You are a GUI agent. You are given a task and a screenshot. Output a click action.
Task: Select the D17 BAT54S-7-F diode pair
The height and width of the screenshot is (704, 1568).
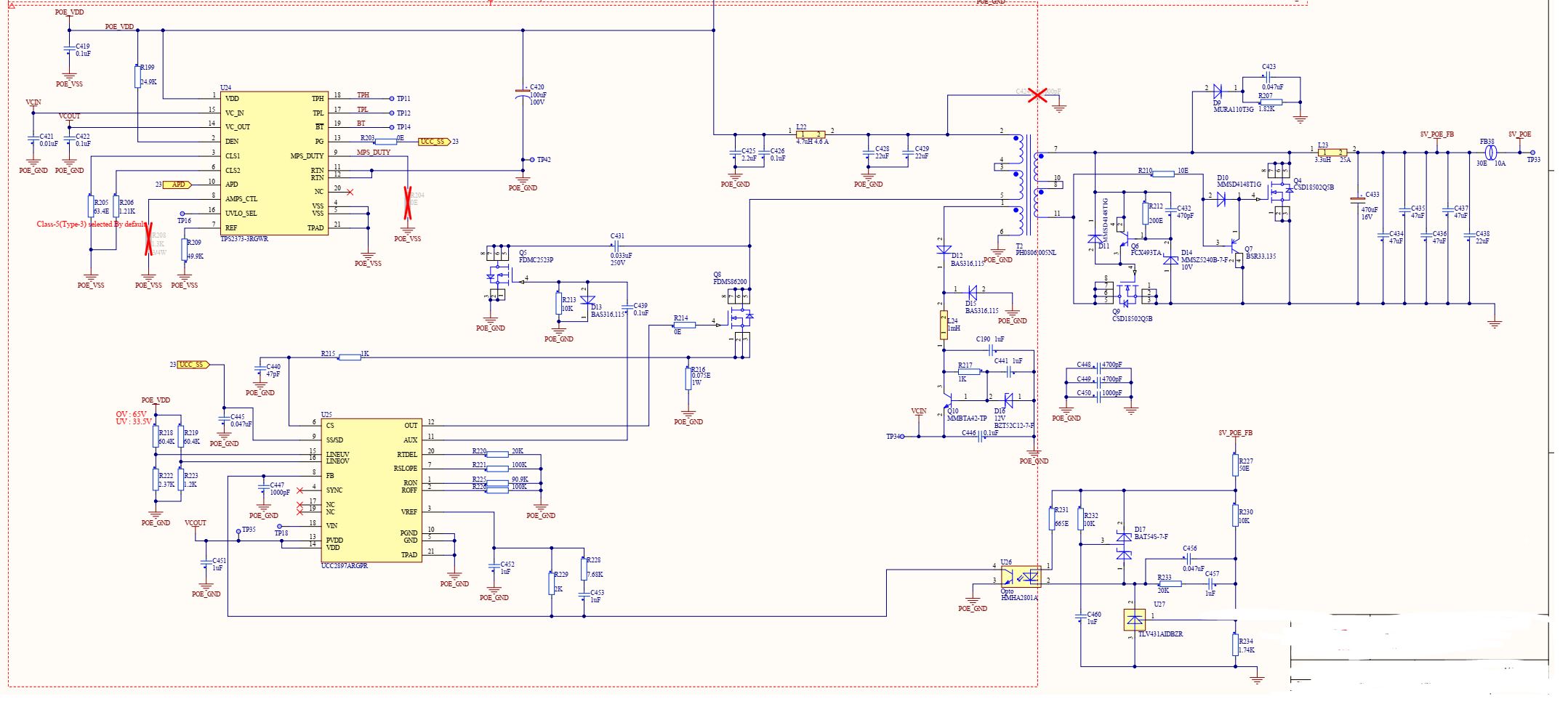coord(1124,546)
